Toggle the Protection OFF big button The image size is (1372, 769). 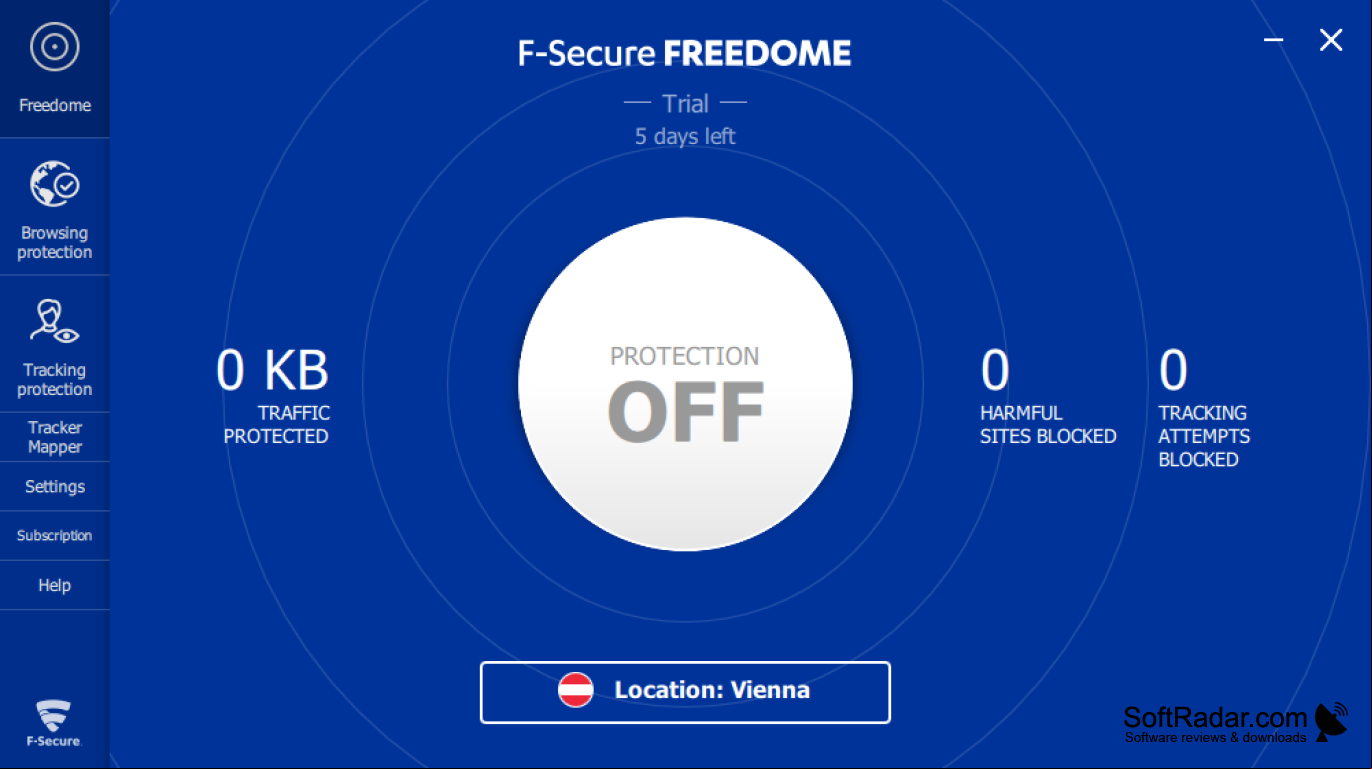(685, 384)
